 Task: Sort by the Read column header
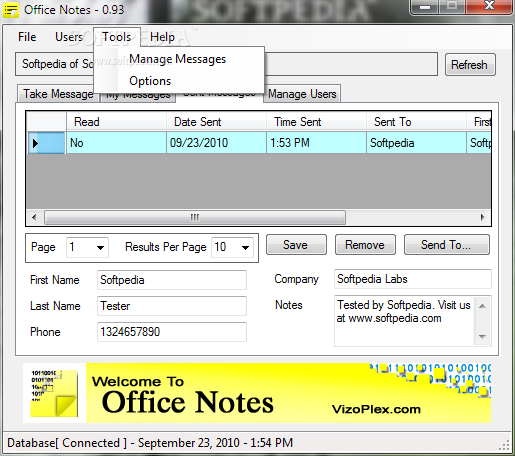point(116,122)
